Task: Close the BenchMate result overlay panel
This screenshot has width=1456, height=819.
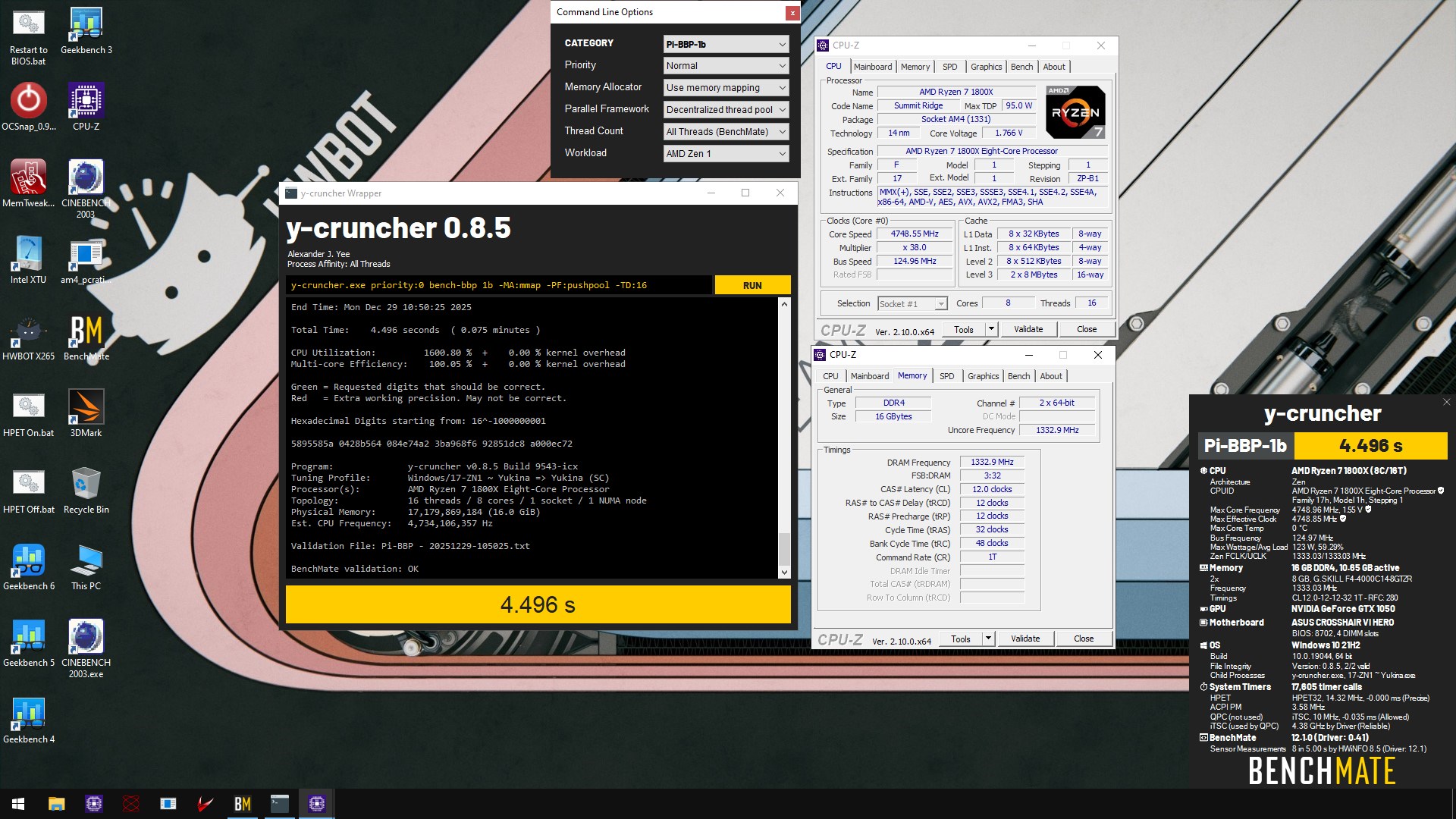Action: click(1446, 402)
